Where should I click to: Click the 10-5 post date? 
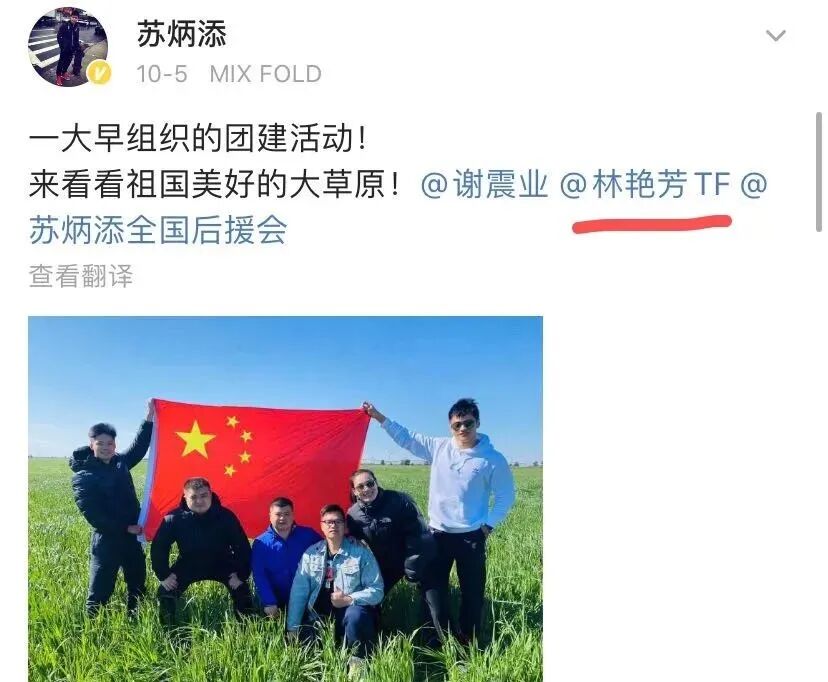[x=162, y=74]
